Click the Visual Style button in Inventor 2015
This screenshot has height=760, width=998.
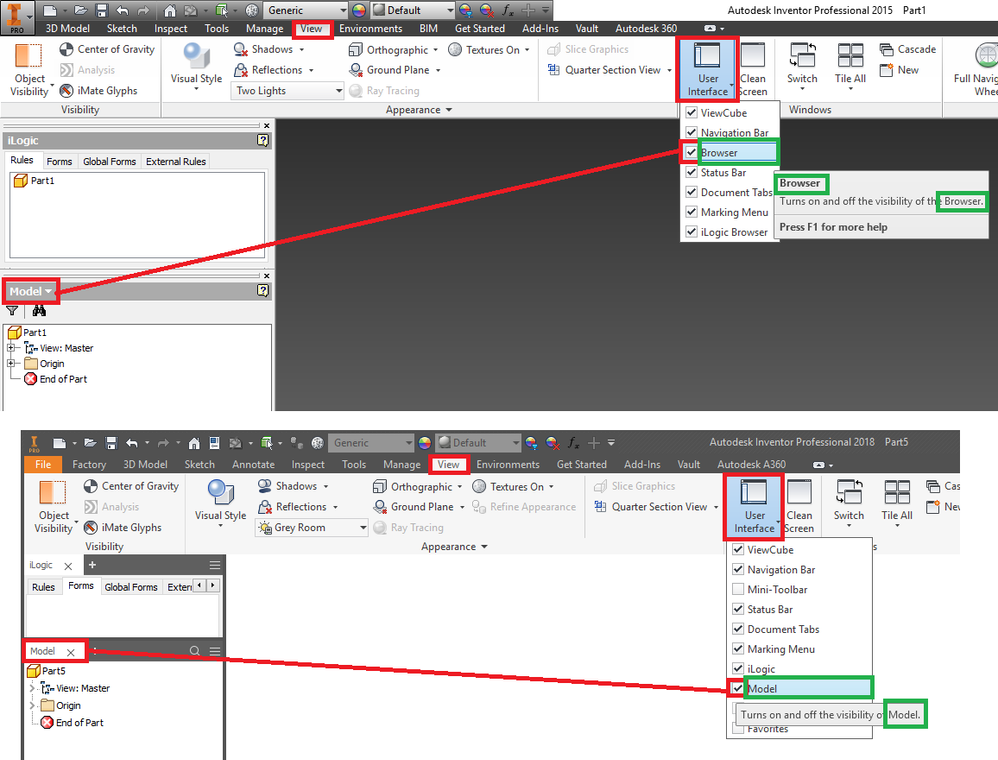[196, 67]
